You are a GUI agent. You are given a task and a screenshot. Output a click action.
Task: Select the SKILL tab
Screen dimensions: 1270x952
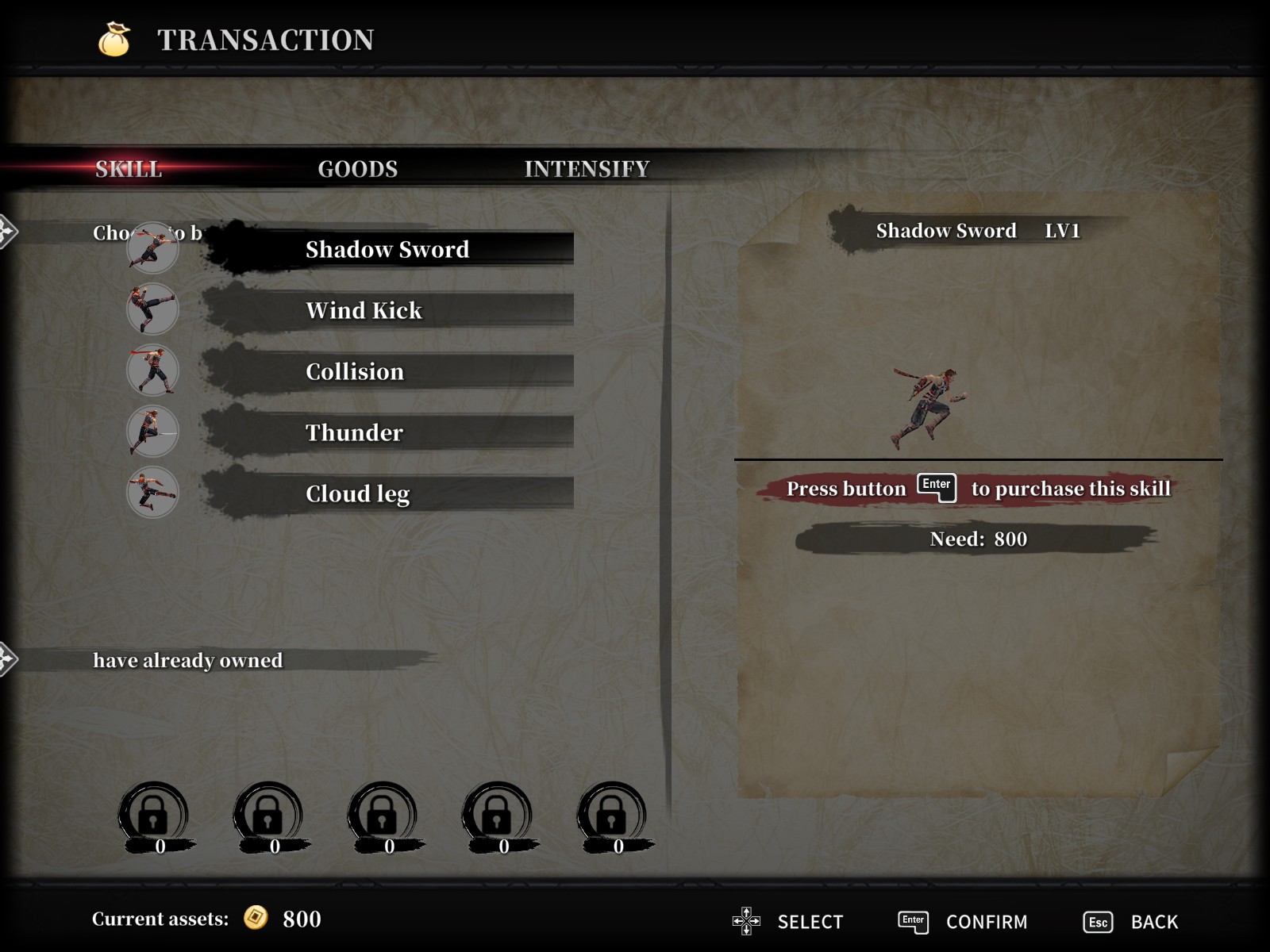[129, 169]
